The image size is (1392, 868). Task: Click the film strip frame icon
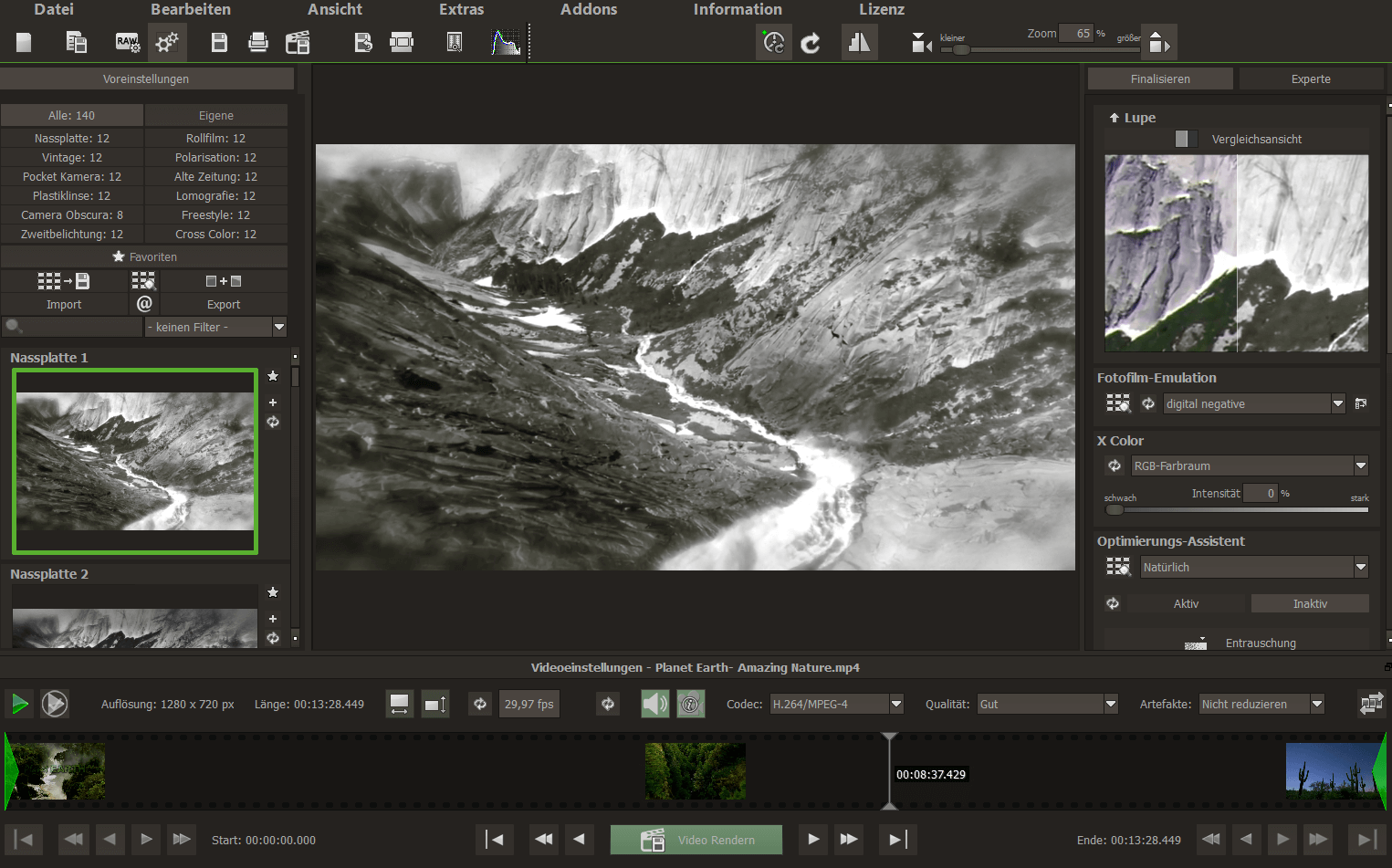[x=402, y=42]
